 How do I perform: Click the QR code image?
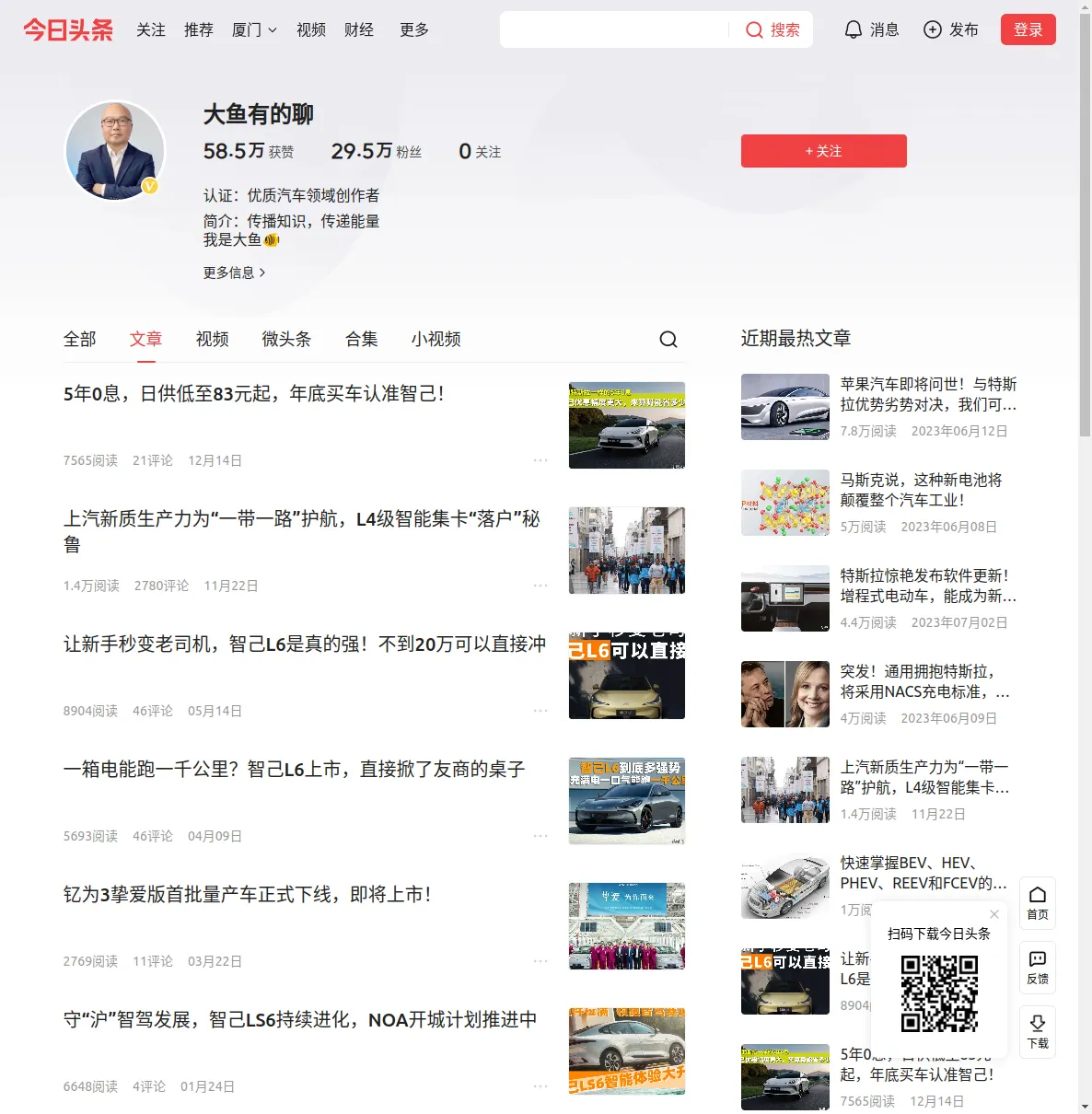click(x=939, y=993)
